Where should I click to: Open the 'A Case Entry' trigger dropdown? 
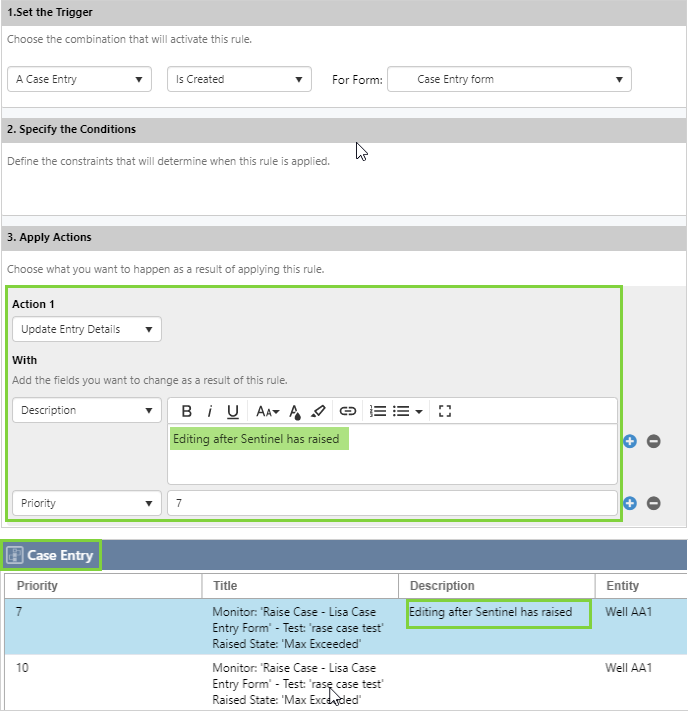(x=79, y=79)
